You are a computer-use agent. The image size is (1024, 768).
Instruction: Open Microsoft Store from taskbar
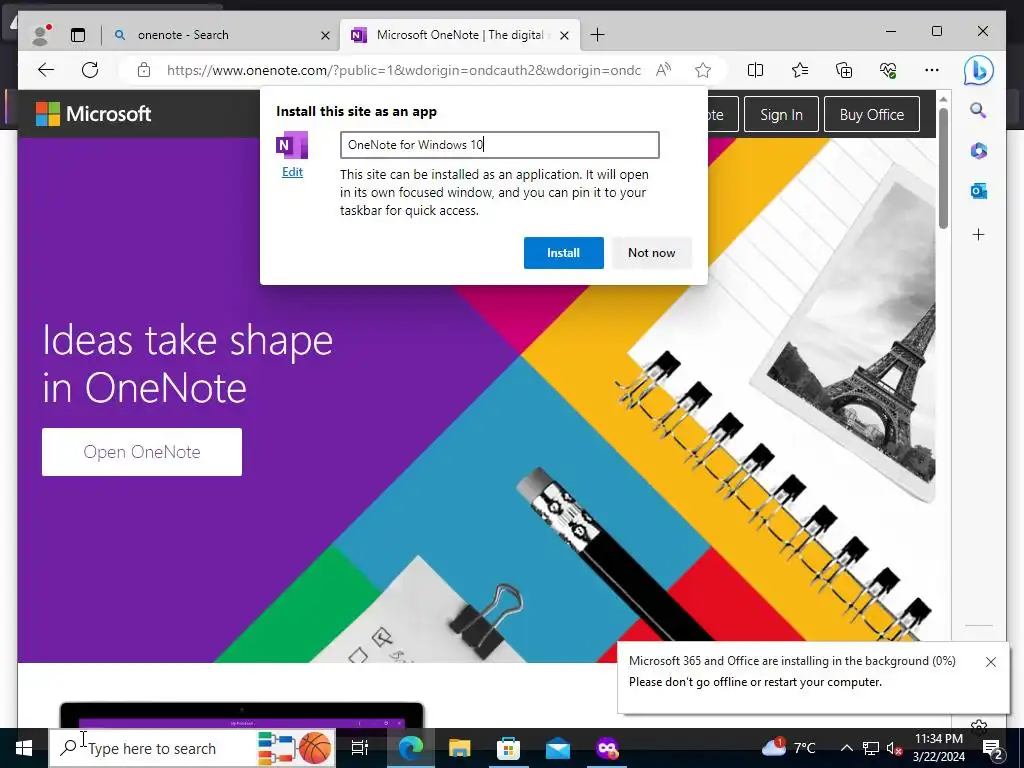click(x=508, y=748)
